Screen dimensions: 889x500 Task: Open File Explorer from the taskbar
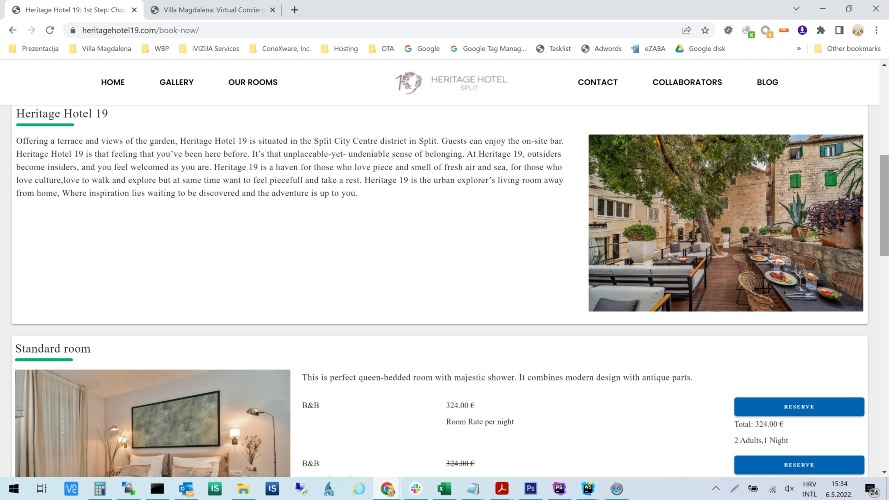tap(243, 489)
